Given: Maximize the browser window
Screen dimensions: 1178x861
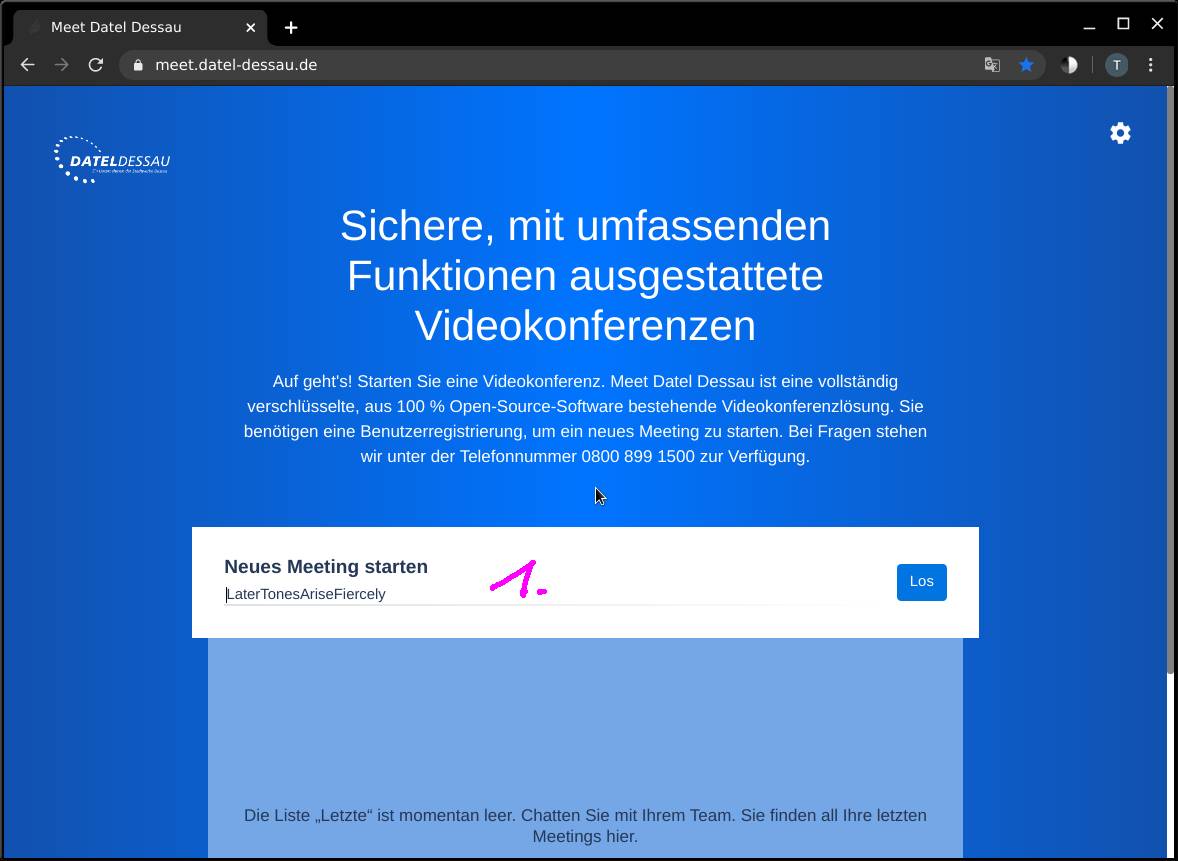Looking at the screenshot, I should (x=1123, y=24).
